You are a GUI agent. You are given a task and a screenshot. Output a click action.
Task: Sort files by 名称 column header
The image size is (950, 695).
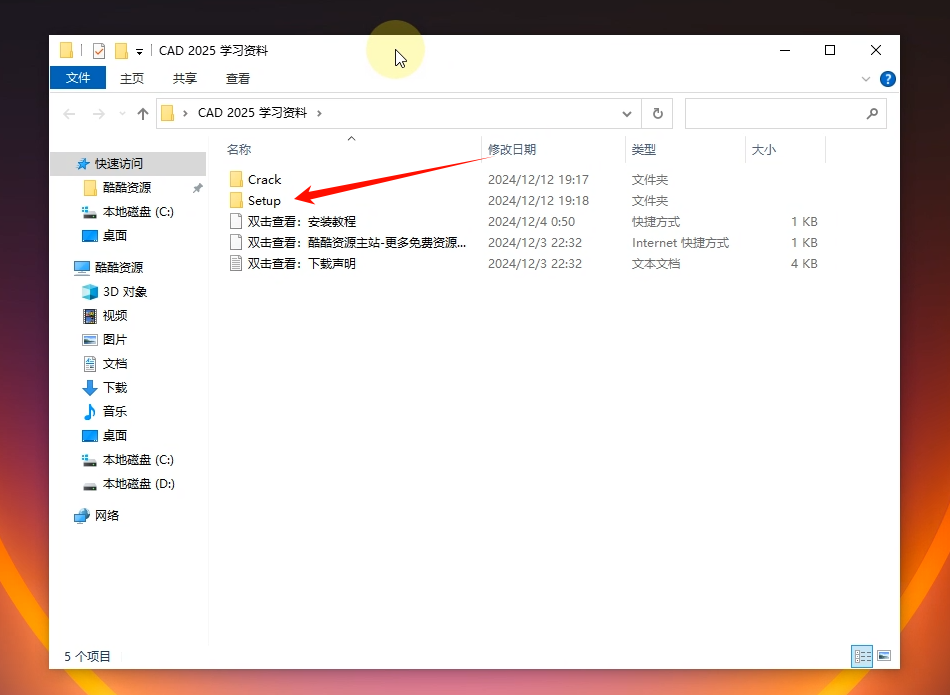coord(239,150)
